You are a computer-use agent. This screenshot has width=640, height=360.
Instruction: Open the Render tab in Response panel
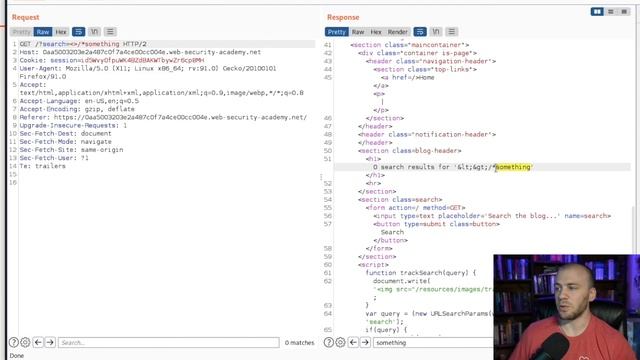[398, 32]
